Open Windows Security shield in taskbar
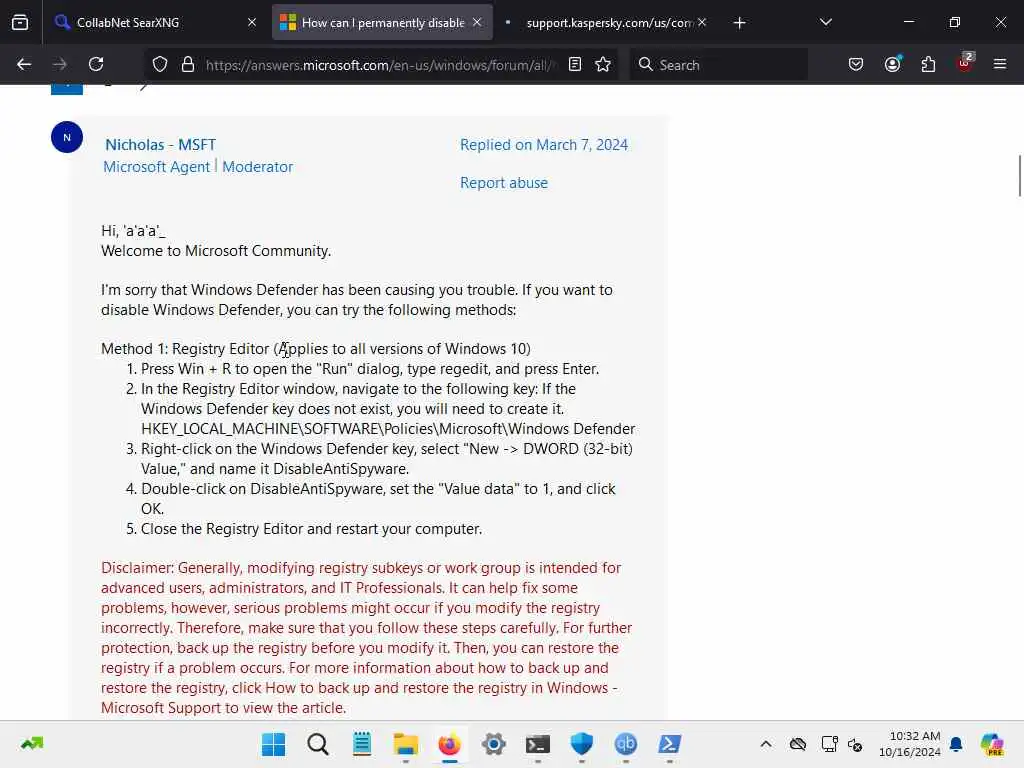This screenshot has height=768, width=1024. pos(581,744)
